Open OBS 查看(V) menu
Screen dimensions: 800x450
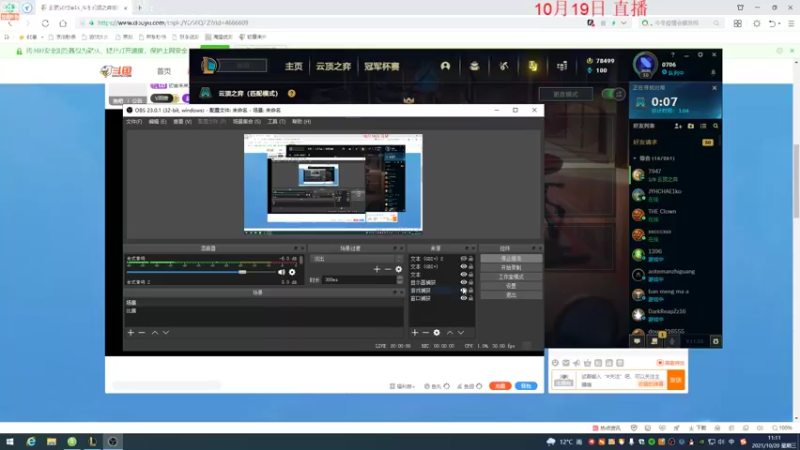coord(182,121)
